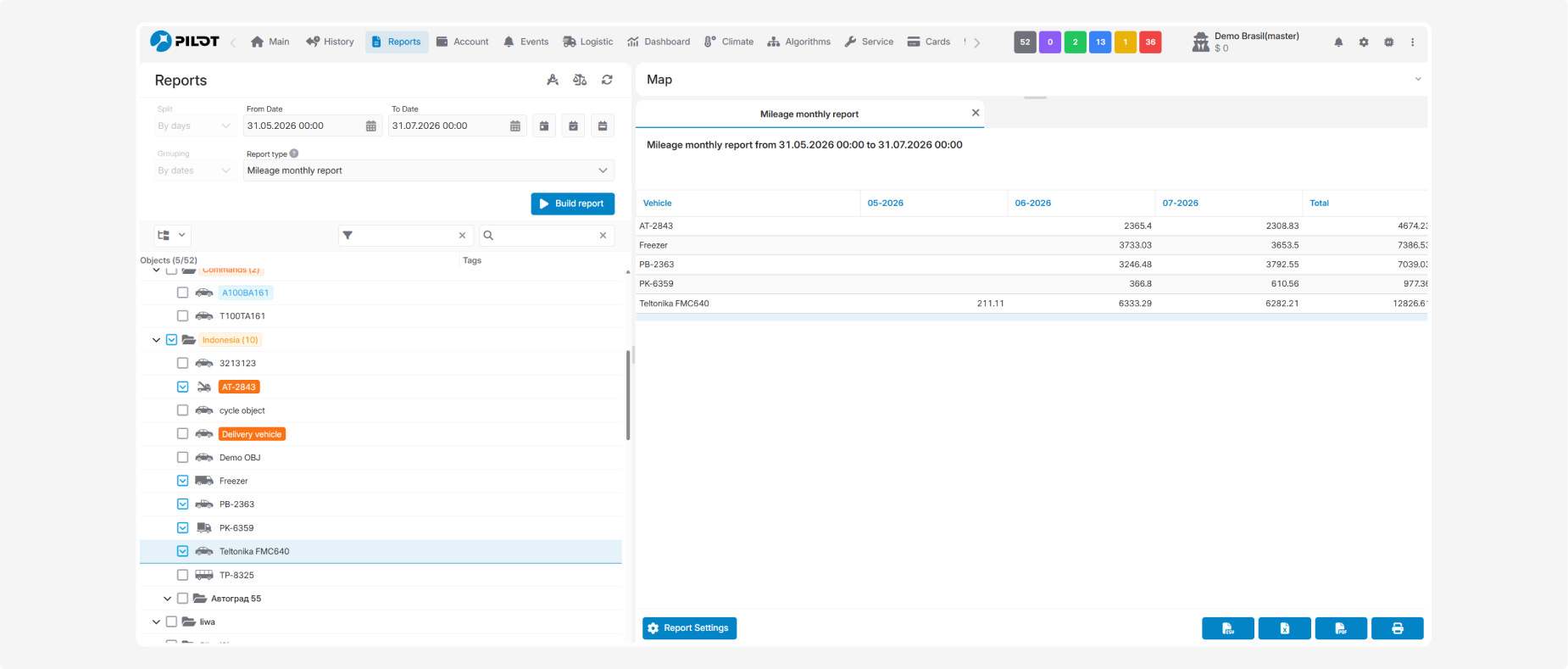1568x669 pixels.
Task: Click the funnel filter icon
Action: tap(348, 236)
